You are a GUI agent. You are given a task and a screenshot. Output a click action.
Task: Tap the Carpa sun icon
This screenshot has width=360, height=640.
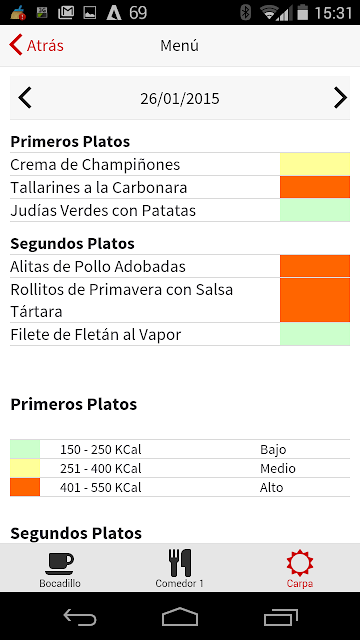[300, 563]
